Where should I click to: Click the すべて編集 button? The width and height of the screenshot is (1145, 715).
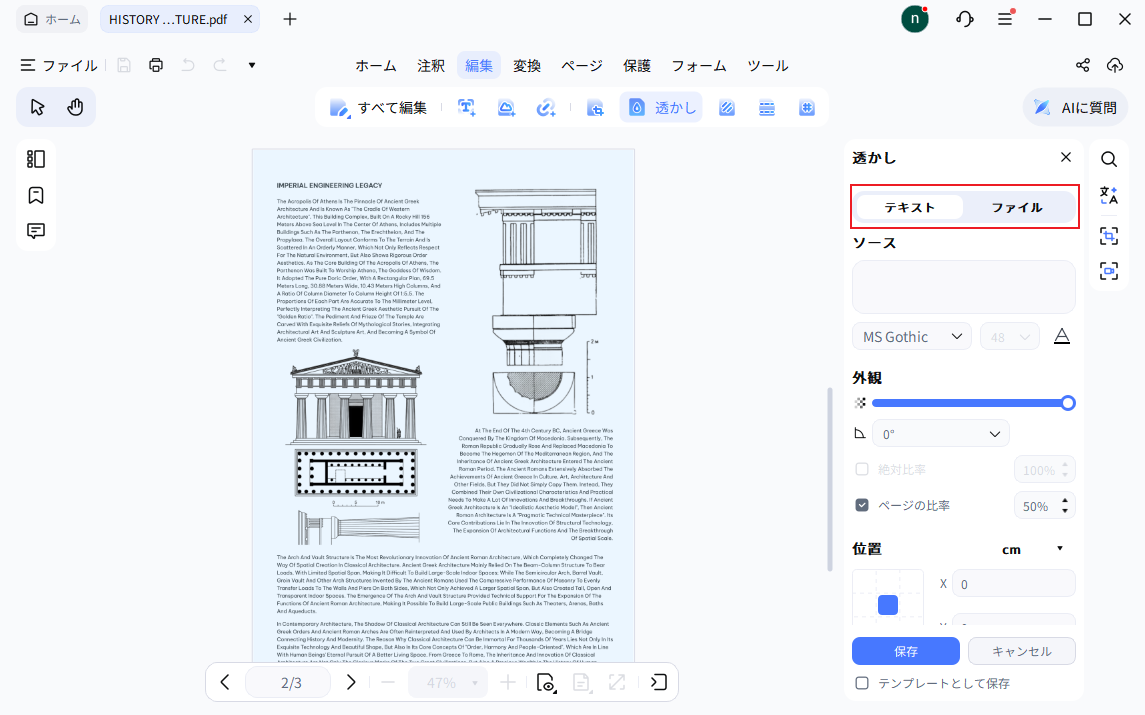pos(378,107)
